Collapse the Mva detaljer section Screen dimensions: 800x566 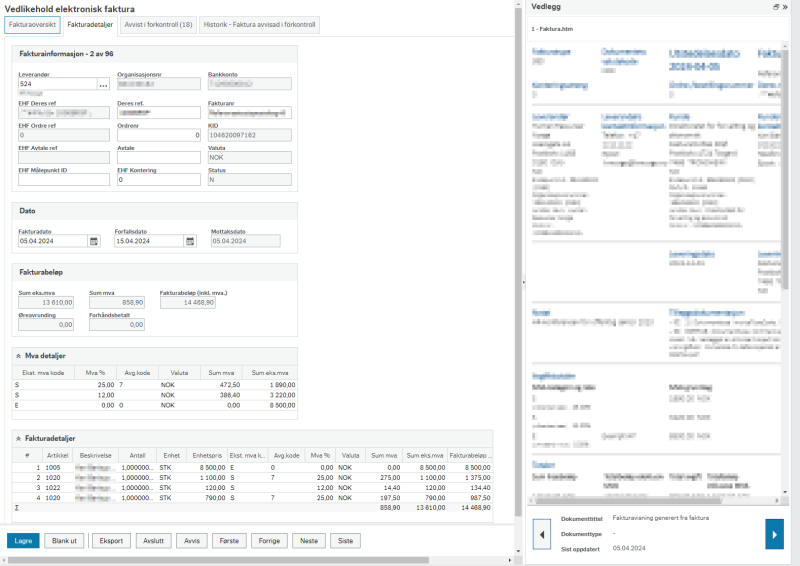click(x=18, y=356)
